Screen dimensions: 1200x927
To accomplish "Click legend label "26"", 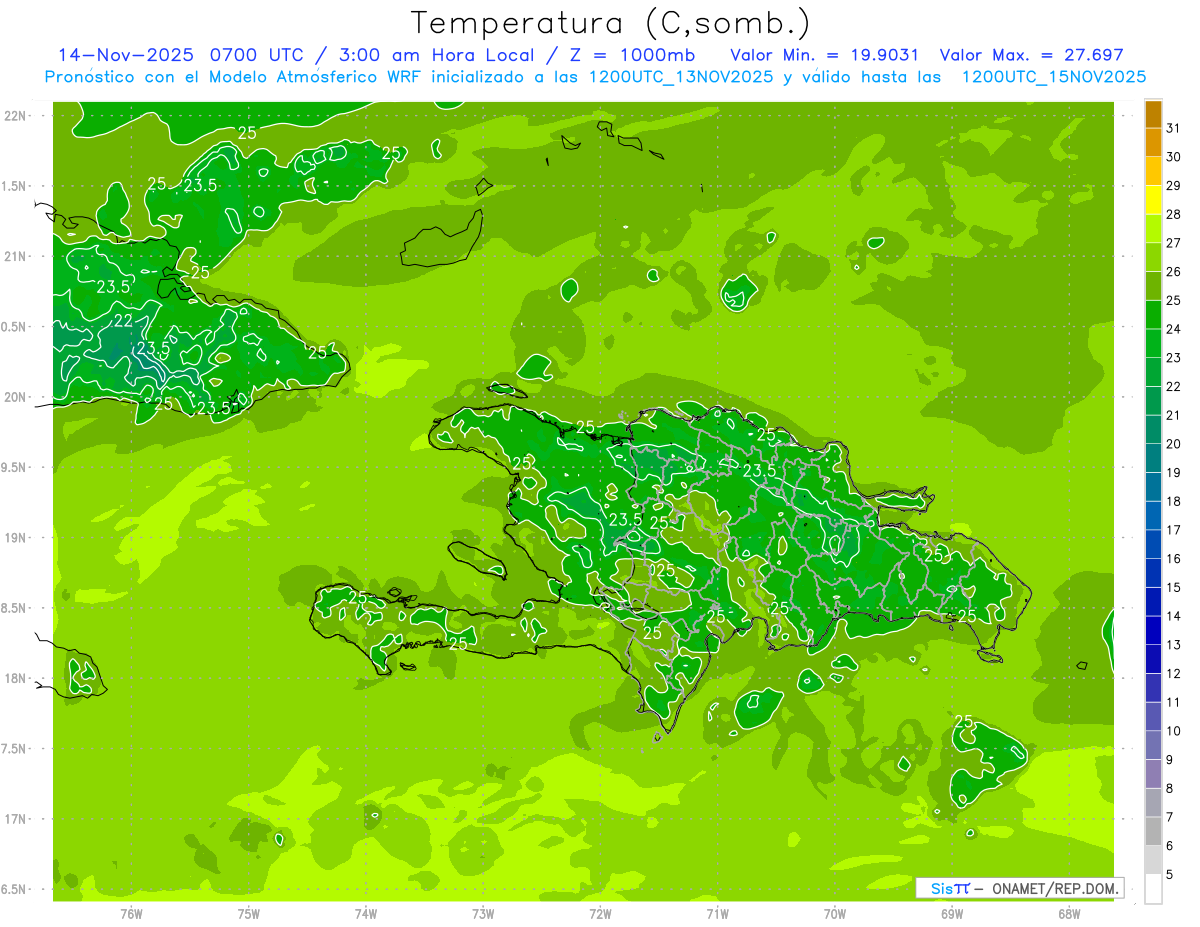I will pos(1173,271).
